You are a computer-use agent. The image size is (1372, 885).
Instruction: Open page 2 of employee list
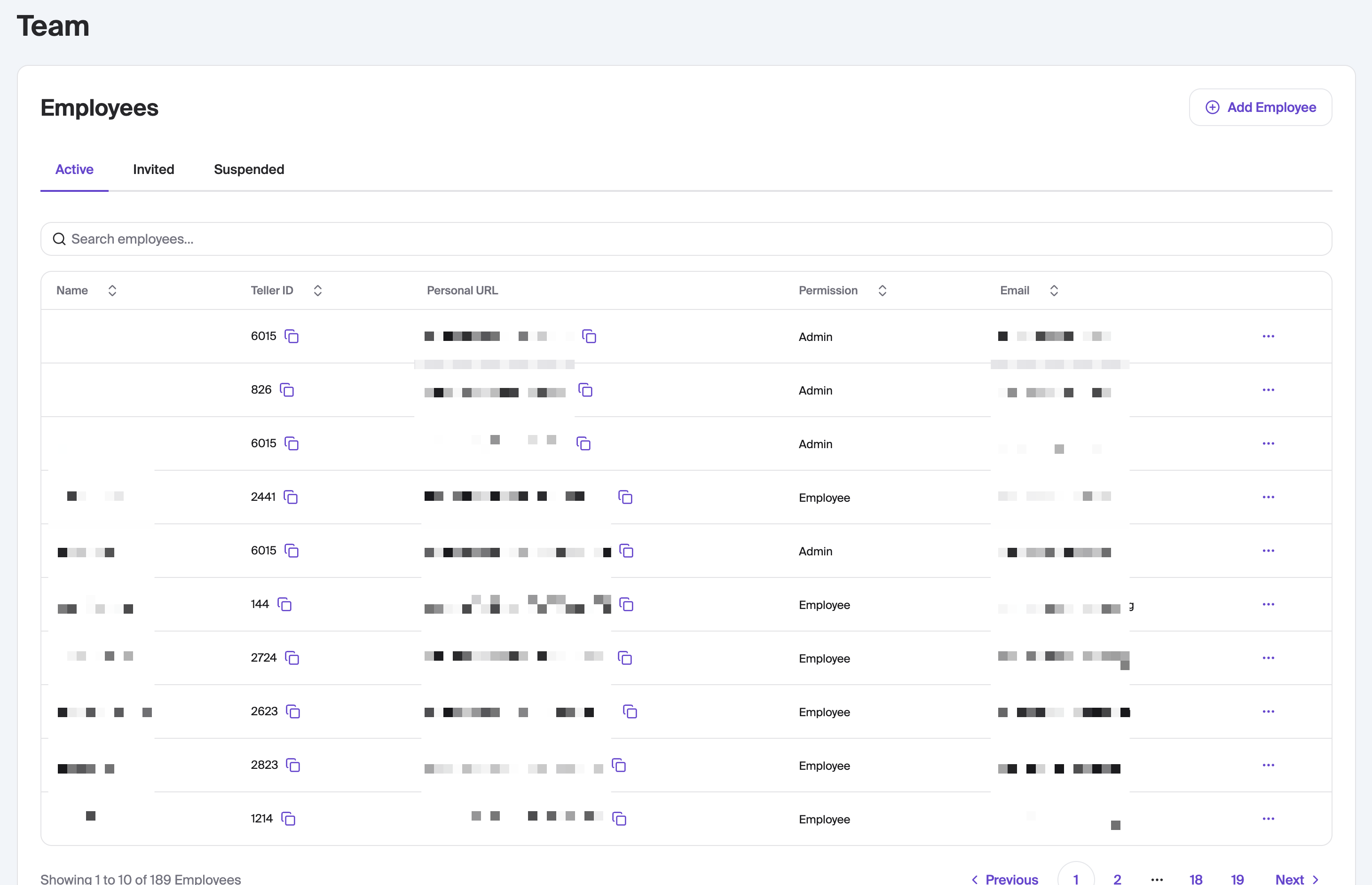tap(1117, 879)
